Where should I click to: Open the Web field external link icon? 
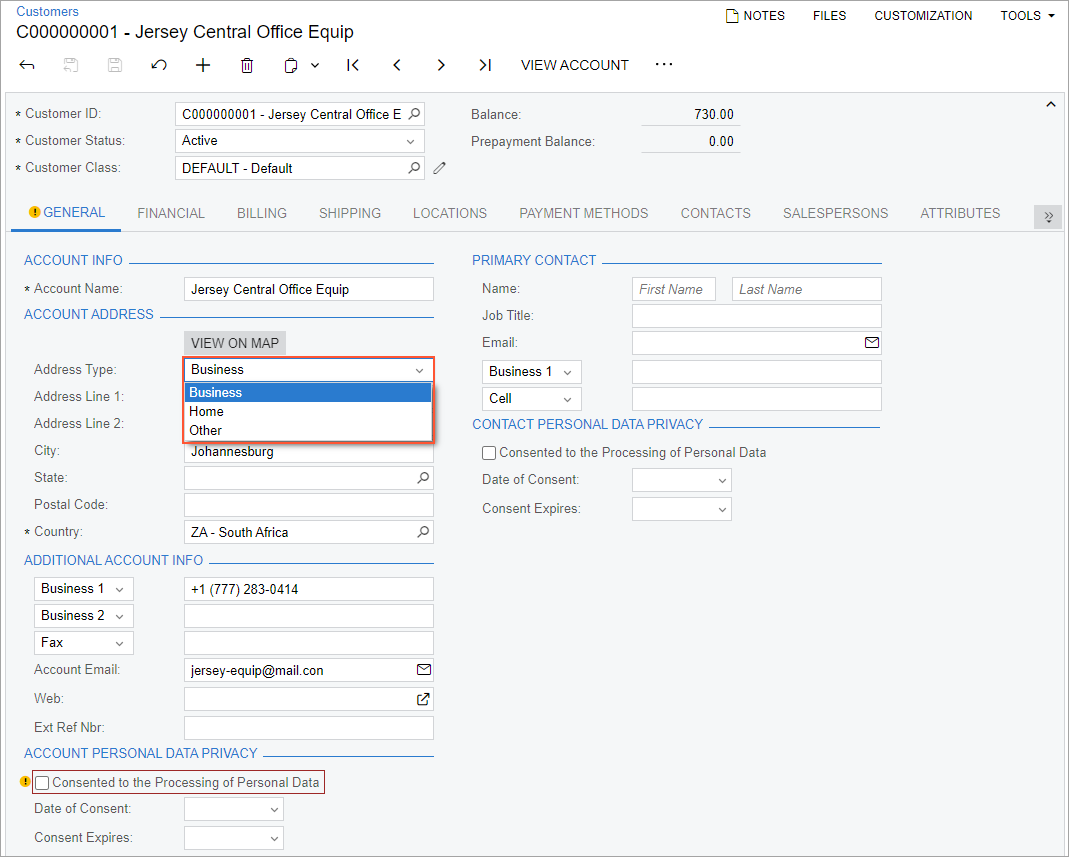click(423, 699)
